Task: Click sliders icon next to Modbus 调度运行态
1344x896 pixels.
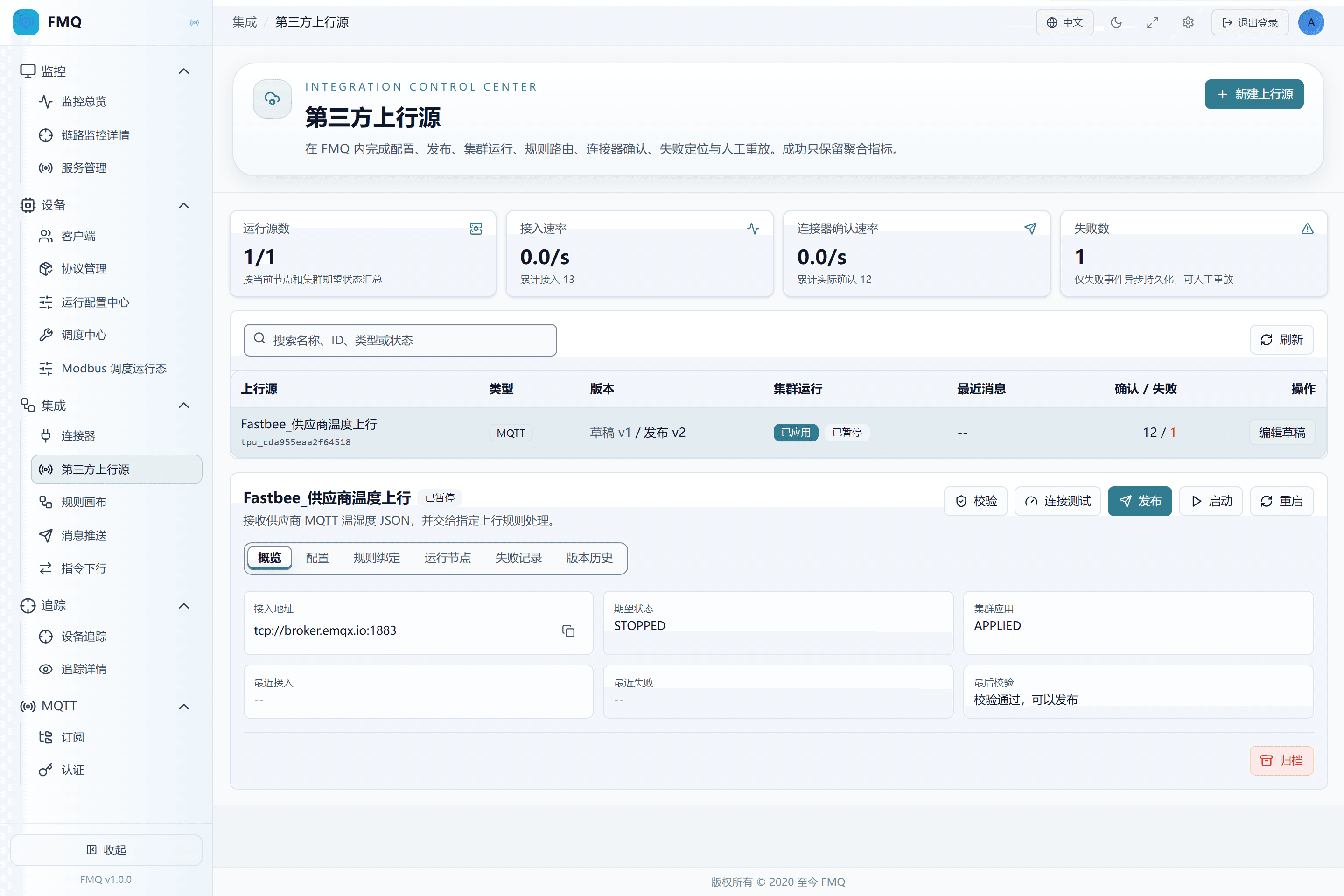Action: [46, 369]
